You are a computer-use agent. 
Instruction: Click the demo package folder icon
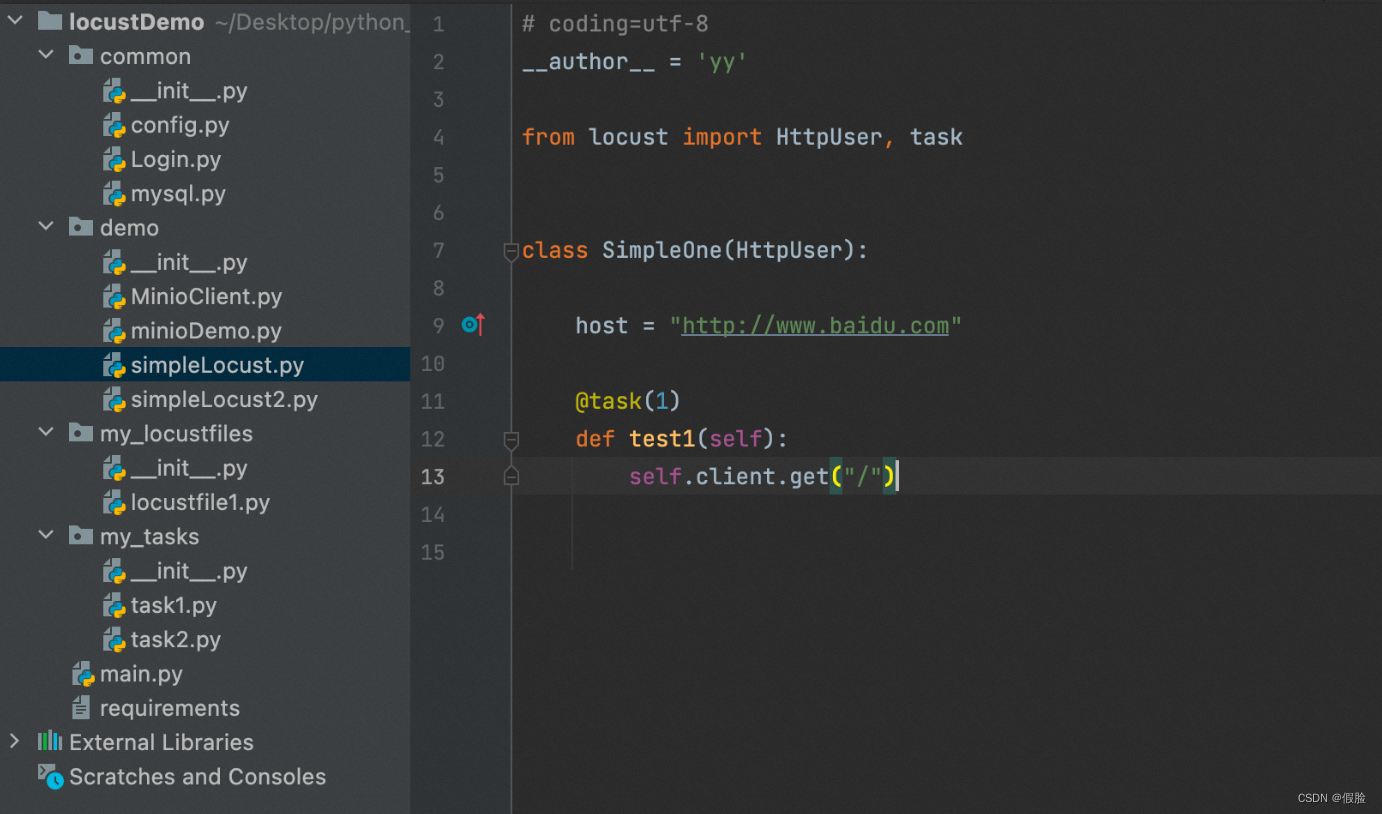click(x=81, y=227)
